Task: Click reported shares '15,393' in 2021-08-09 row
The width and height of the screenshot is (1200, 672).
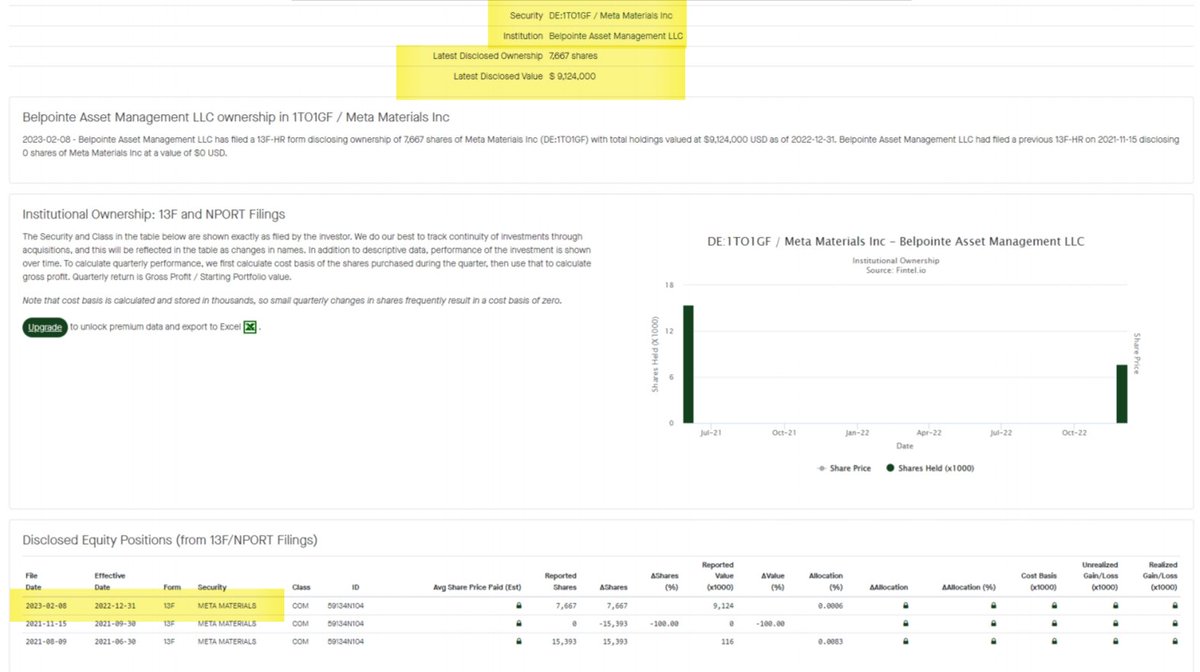Action: pos(564,642)
